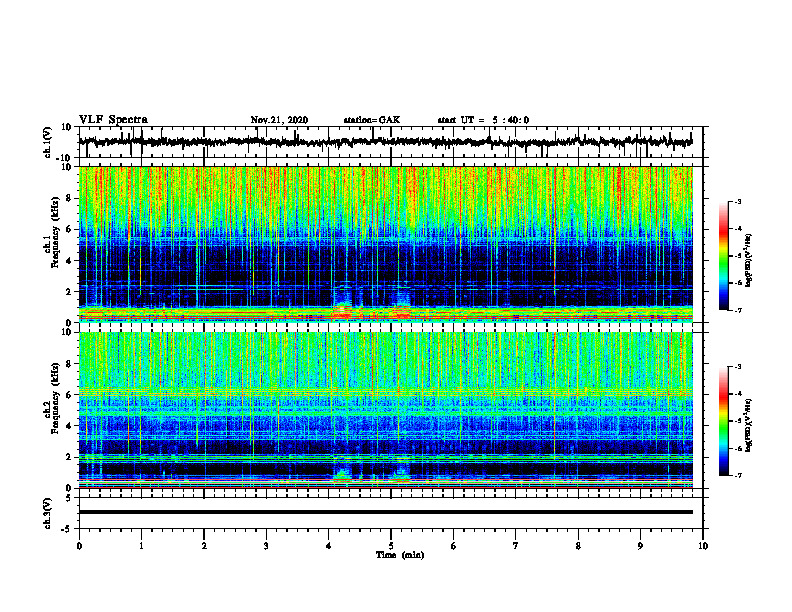The width and height of the screenshot is (792, 612).
Task: Click the 5 minute tick label
Action: pos(391,546)
